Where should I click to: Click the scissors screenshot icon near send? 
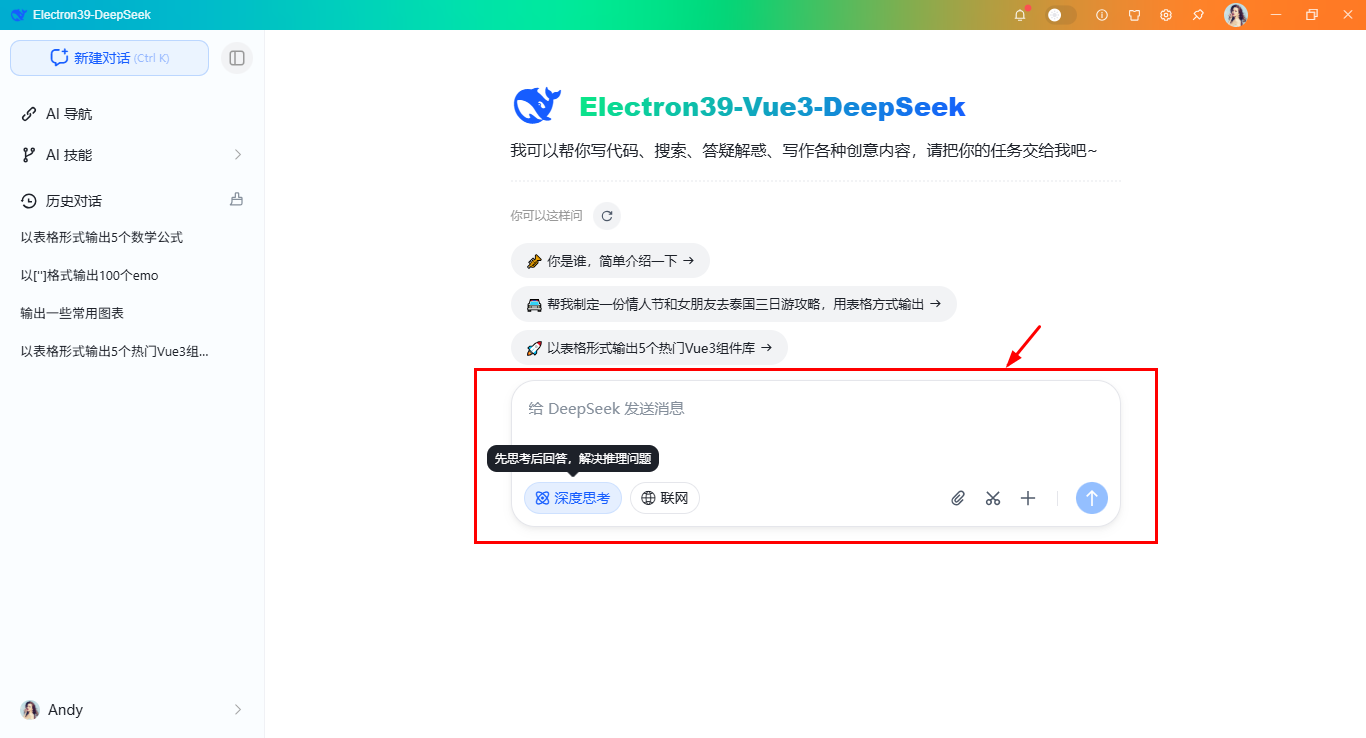click(x=992, y=497)
